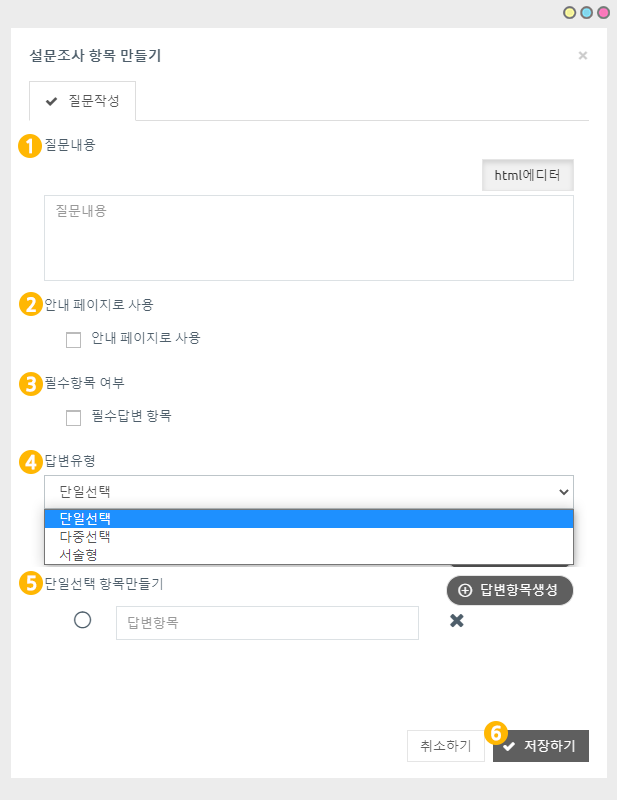This screenshot has height=800, width=617.
Task: Click numbered badge 4 beside 답변유형
Action: point(30,461)
